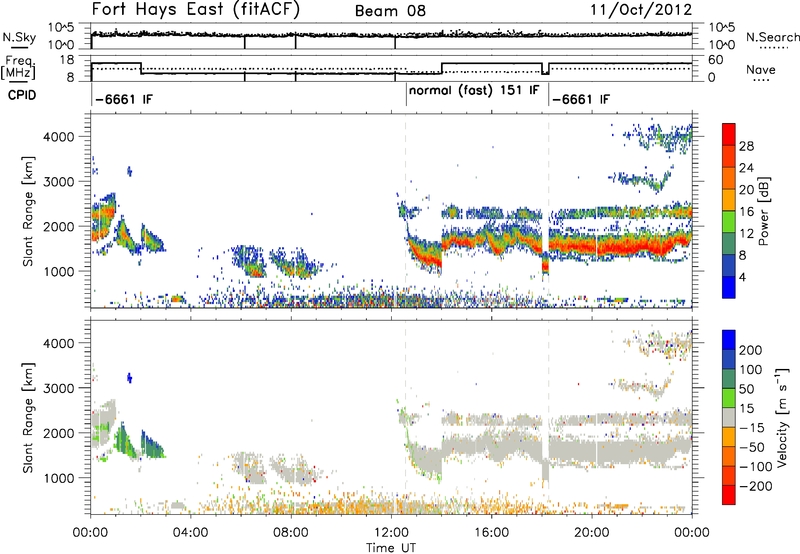Click the velocity panel 'Slant Range [km]' label

[28, 417]
